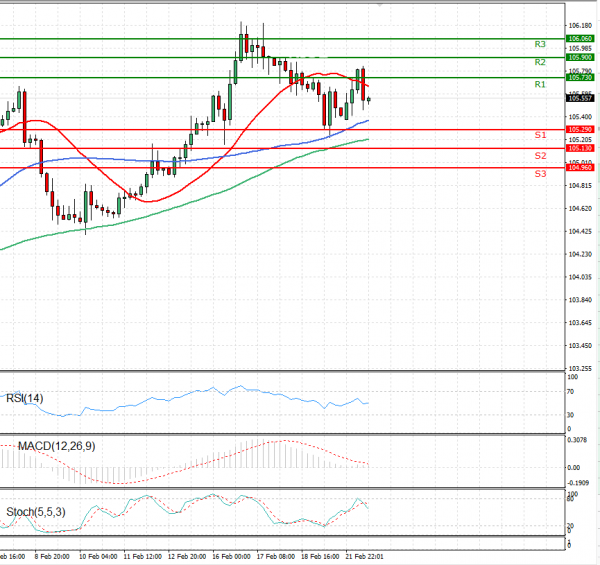Click the RSI 30 level label

570,415
